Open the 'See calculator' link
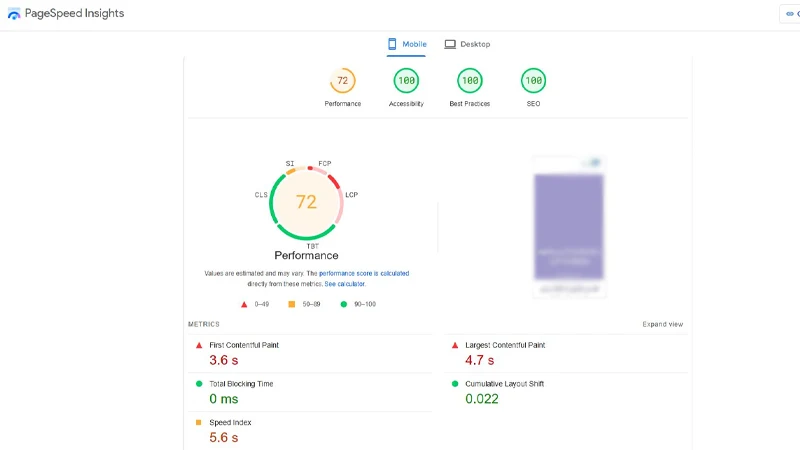The image size is (800, 450). point(345,284)
